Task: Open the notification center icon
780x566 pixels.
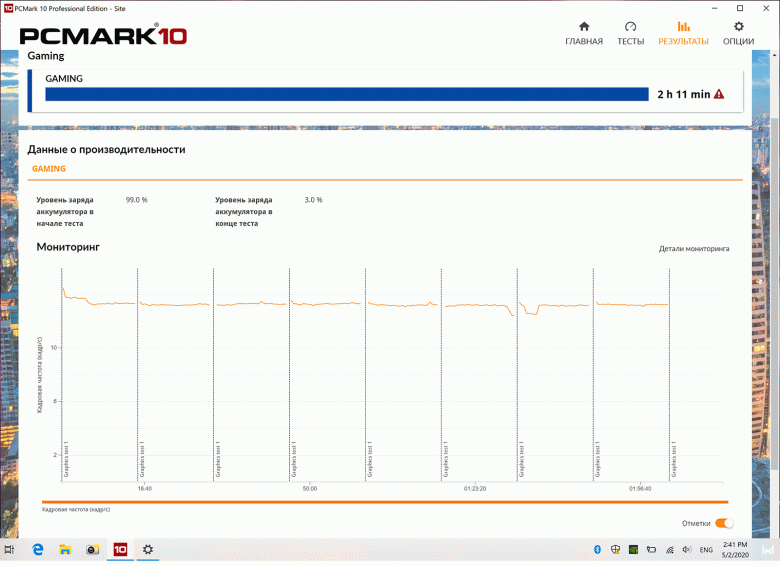Action: coord(767,550)
